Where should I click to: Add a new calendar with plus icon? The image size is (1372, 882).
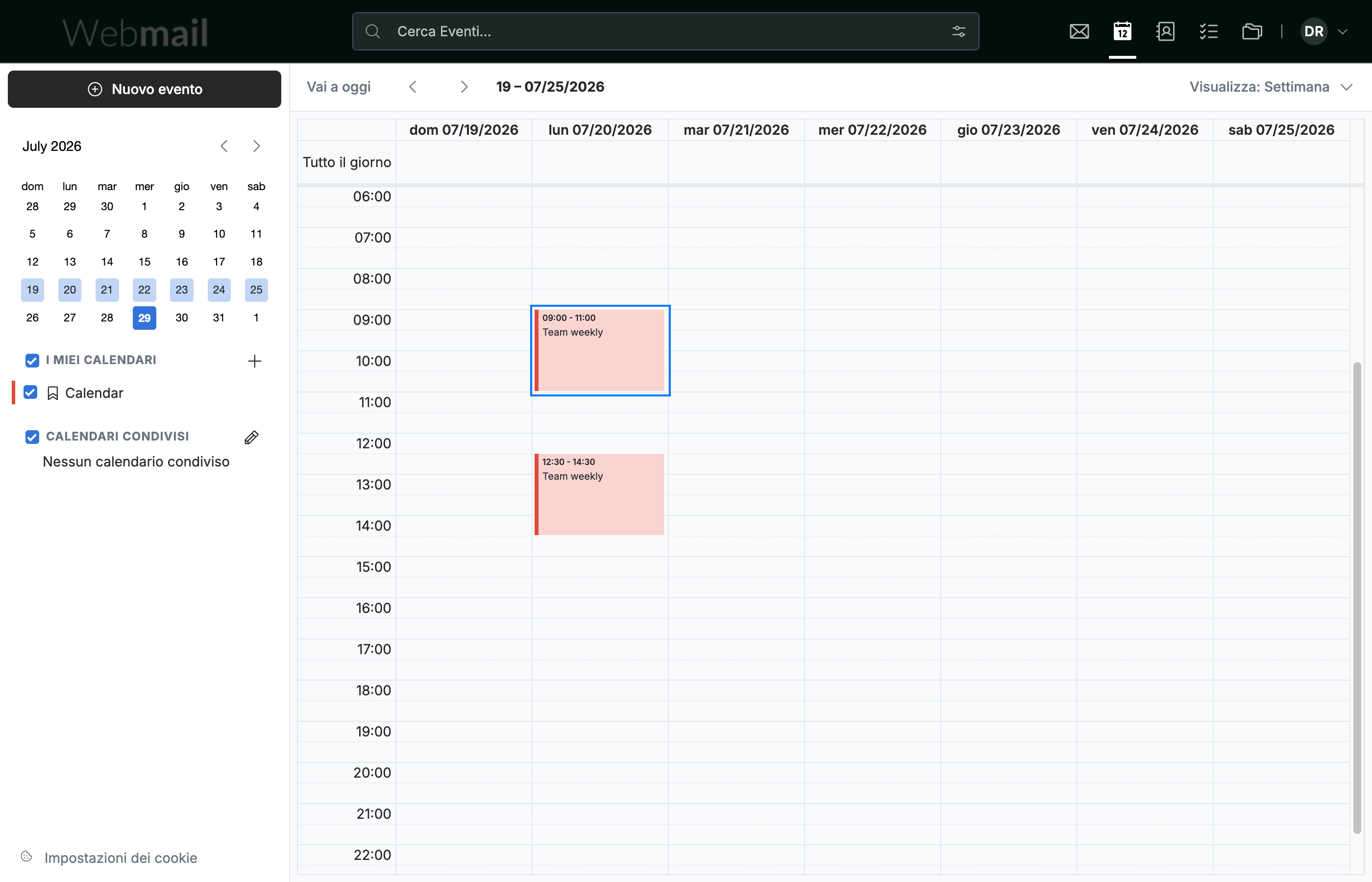coord(254,361)
